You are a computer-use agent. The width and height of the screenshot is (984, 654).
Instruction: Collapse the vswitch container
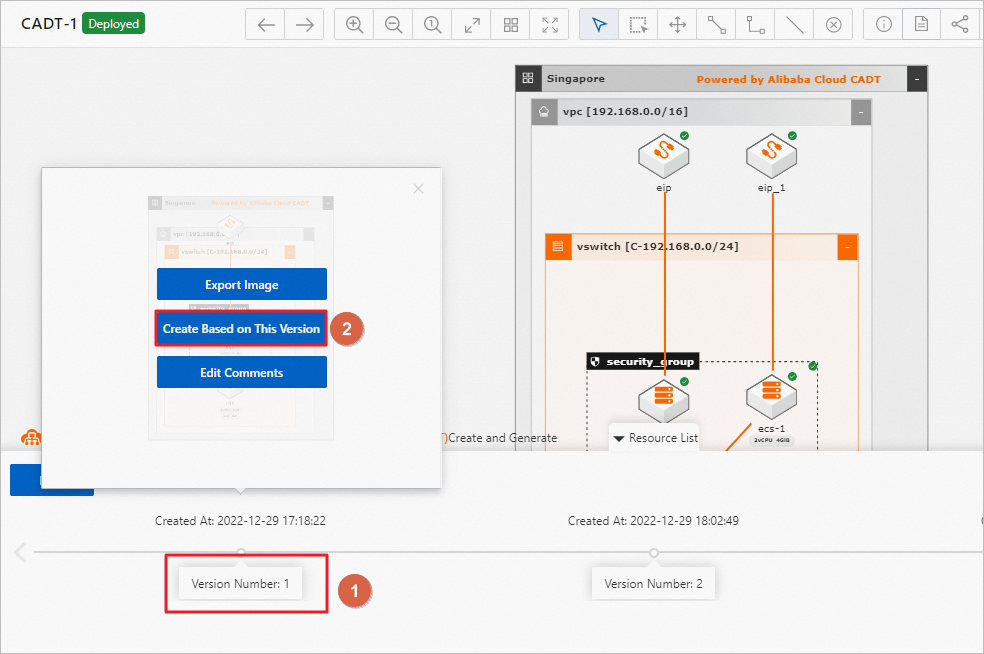(847, 247)
